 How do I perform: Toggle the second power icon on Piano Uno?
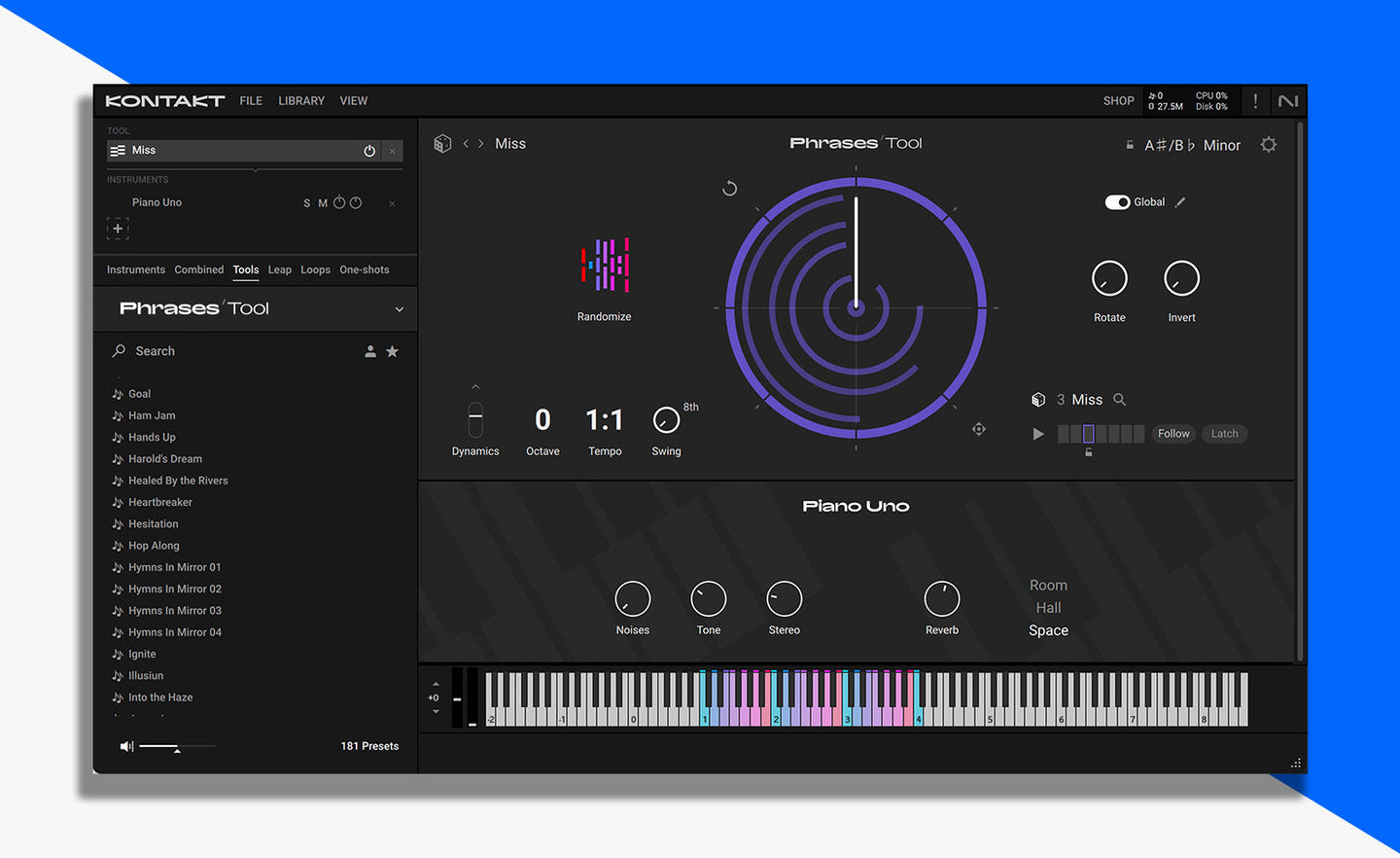[356, 202]
